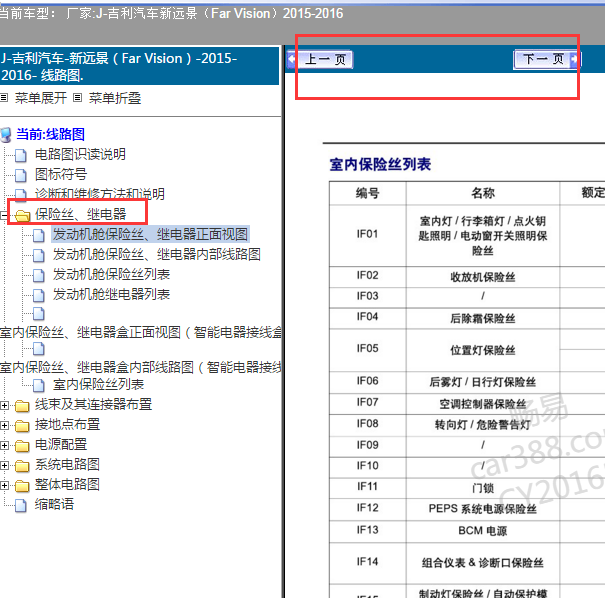Open 发动机舱保险丝、继电器正面视图
The height and width of the screenshot is (598, 605).
click(x=150, y=234)
